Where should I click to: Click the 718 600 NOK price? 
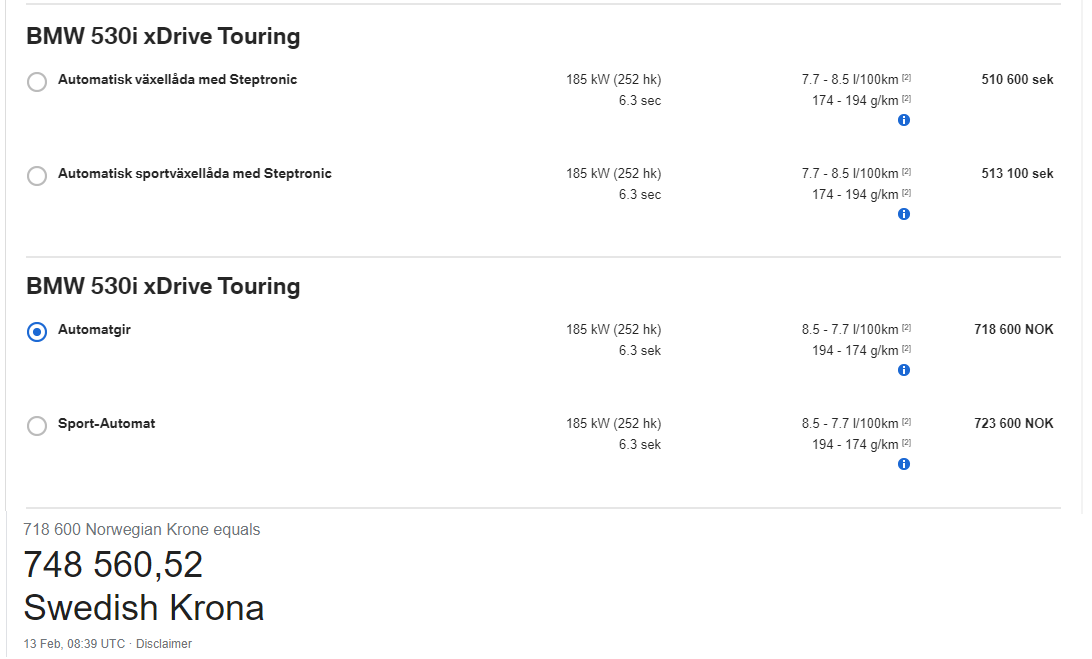coord(1013,330)
